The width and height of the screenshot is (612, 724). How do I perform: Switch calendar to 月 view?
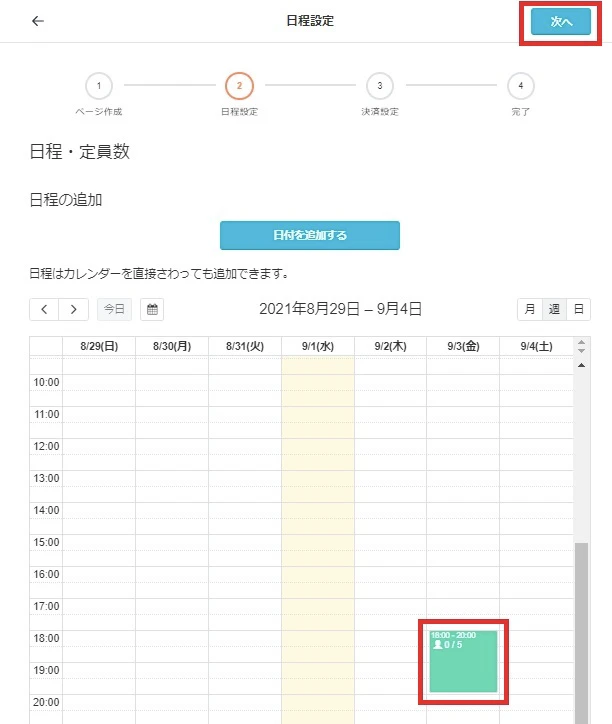pyautogui.click(x=529, y=309)
